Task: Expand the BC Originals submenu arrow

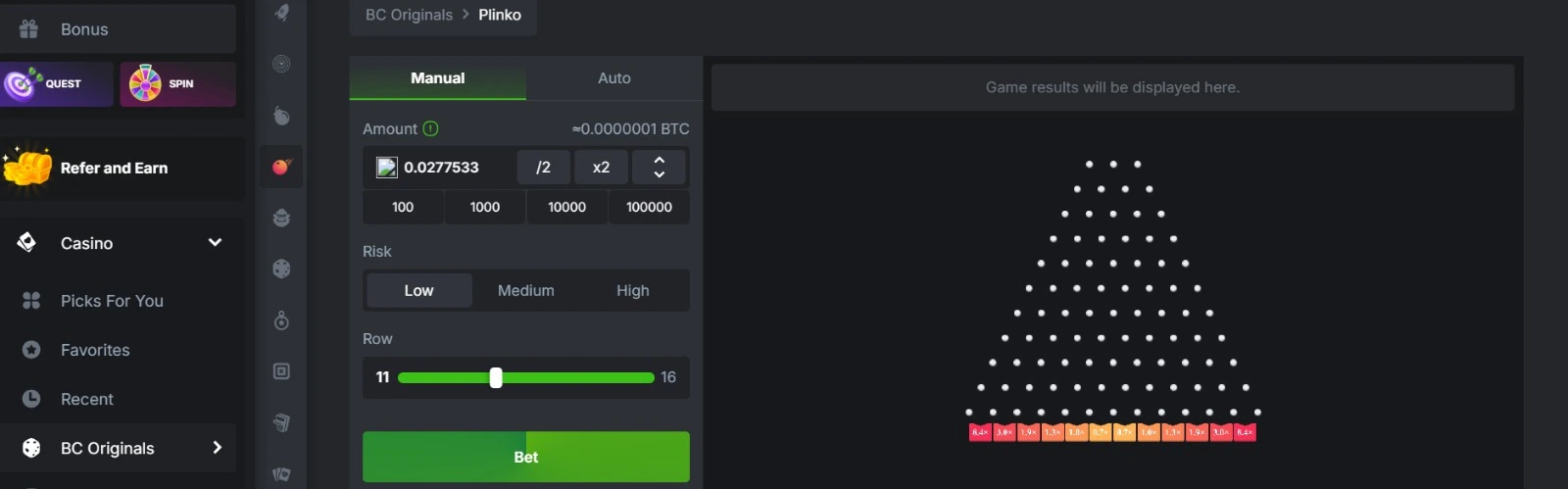Action: pyautogui.click(x=217, y=448)
